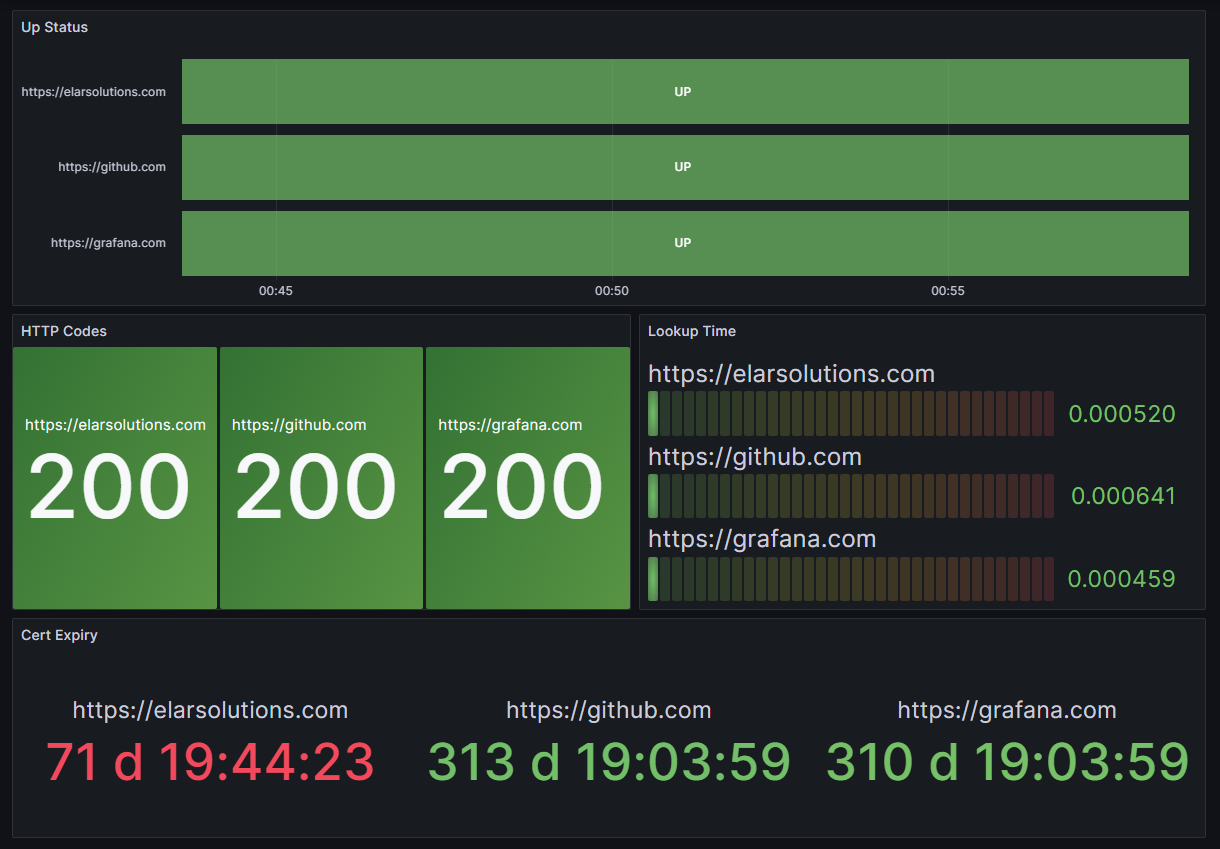Select the elarsolutions.com label in Cert Expiry
The height and width of the screenshot is (849, 1220).
(x=210, y=711)
